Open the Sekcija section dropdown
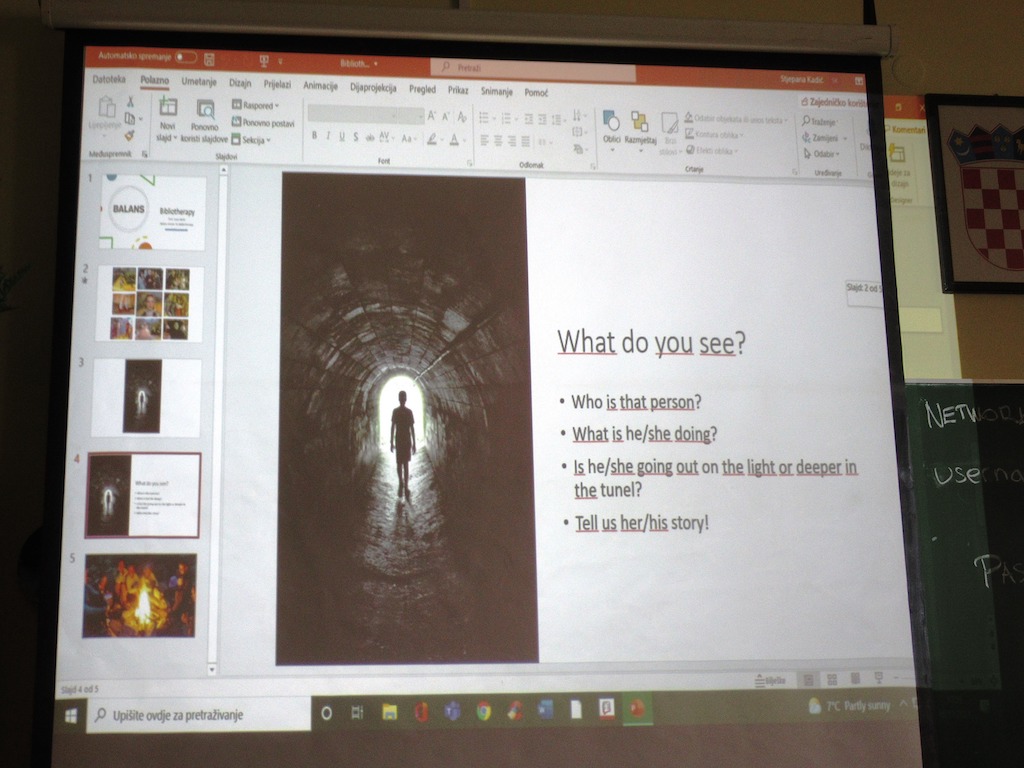This screenshot has width=1024, height=768. [x=251, y=140]
